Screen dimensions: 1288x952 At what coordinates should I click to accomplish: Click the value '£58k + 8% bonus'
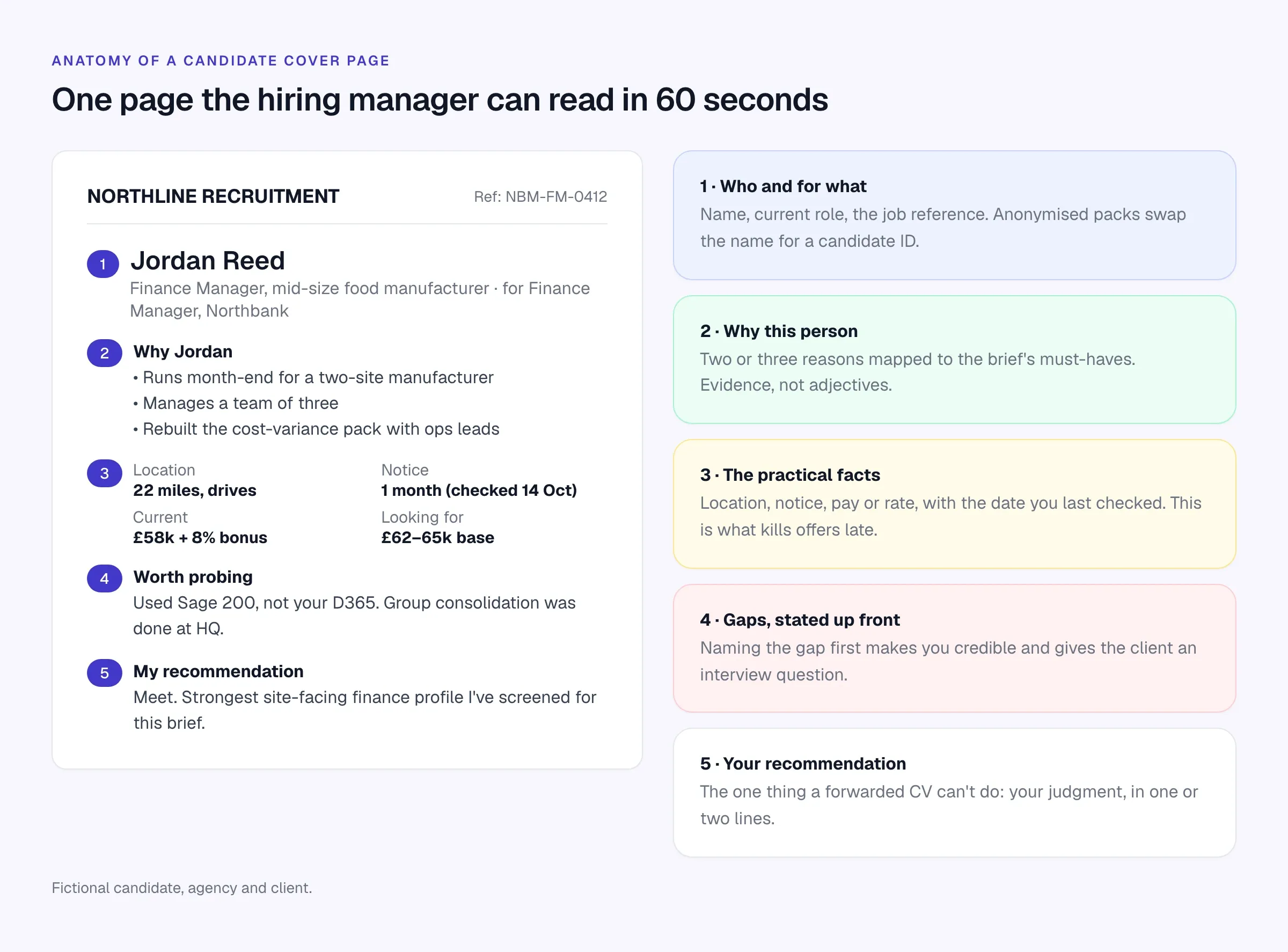(200, 538)
